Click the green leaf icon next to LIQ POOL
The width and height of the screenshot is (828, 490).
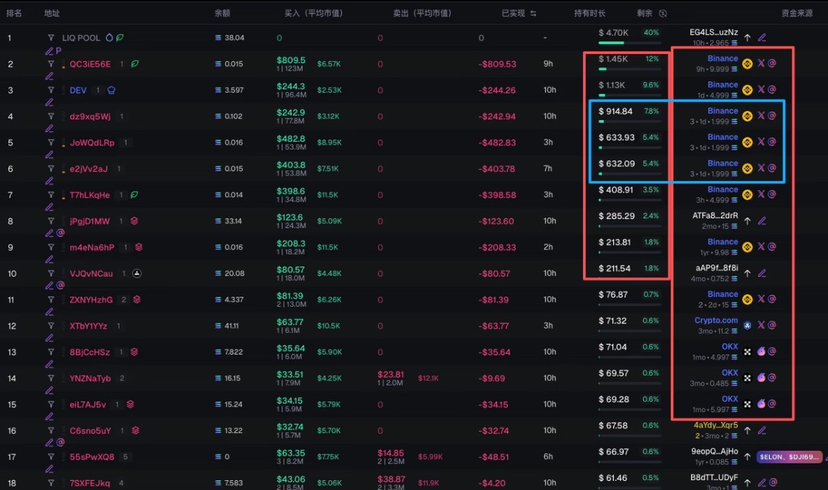[x=120, y=37]
